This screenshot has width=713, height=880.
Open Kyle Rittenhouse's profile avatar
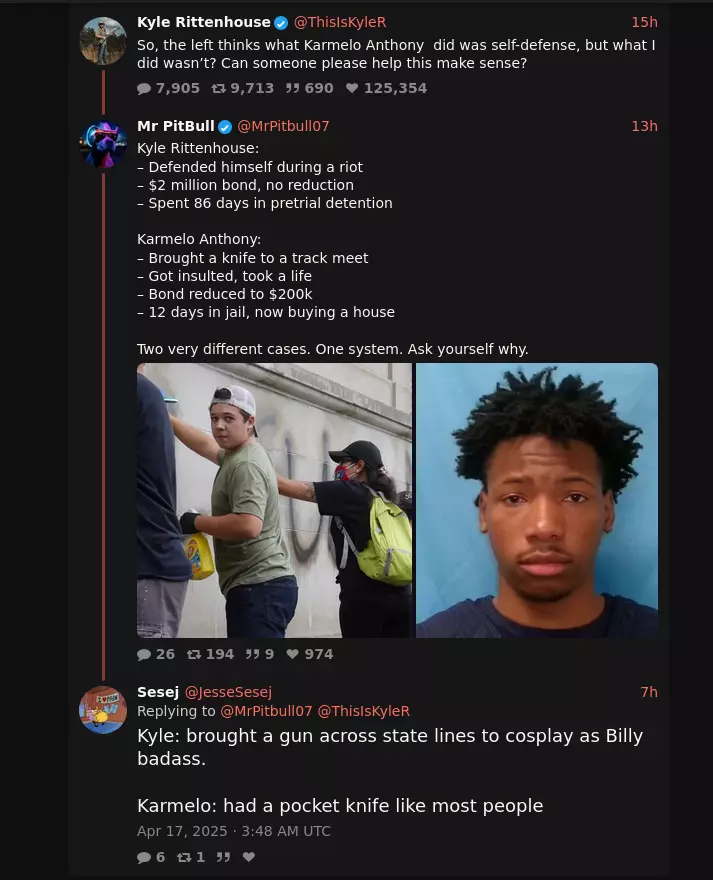coord(103,40)
